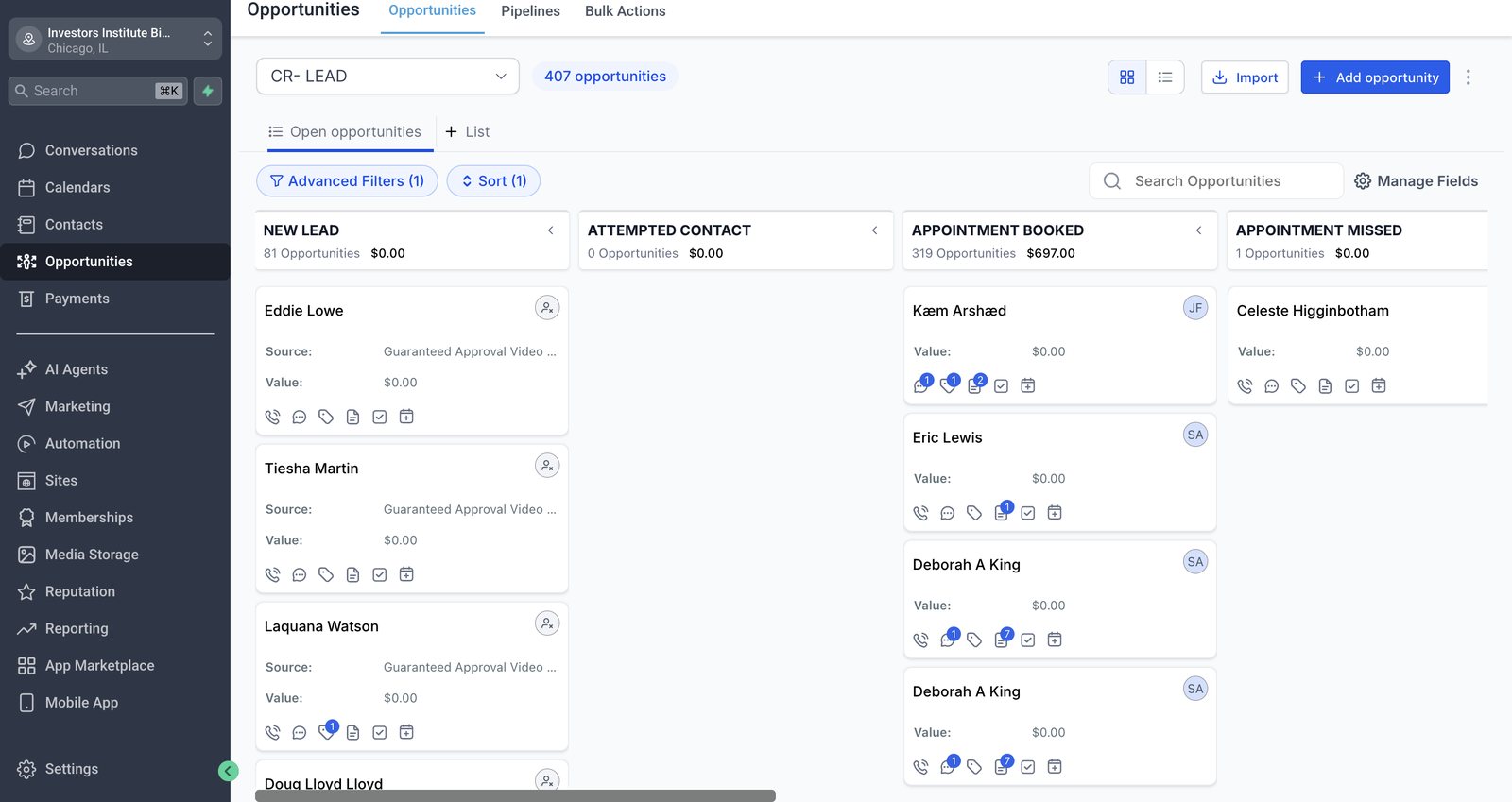Click 407 opportunities count badge
This screenshot has height=802, width=1512.
click(x=605, y=77)
